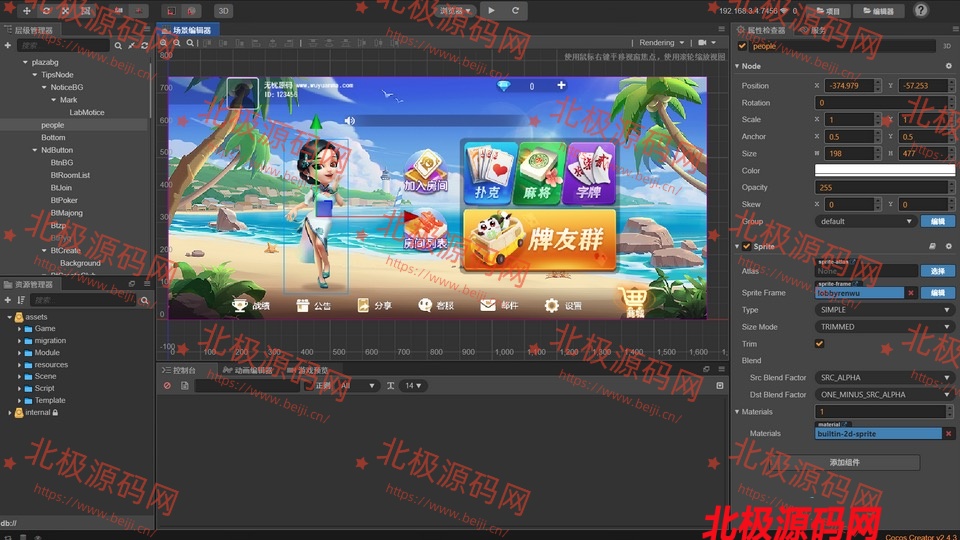Collapse the plazabg node
The height and width of the screenshot is (540, 960).
25,62
